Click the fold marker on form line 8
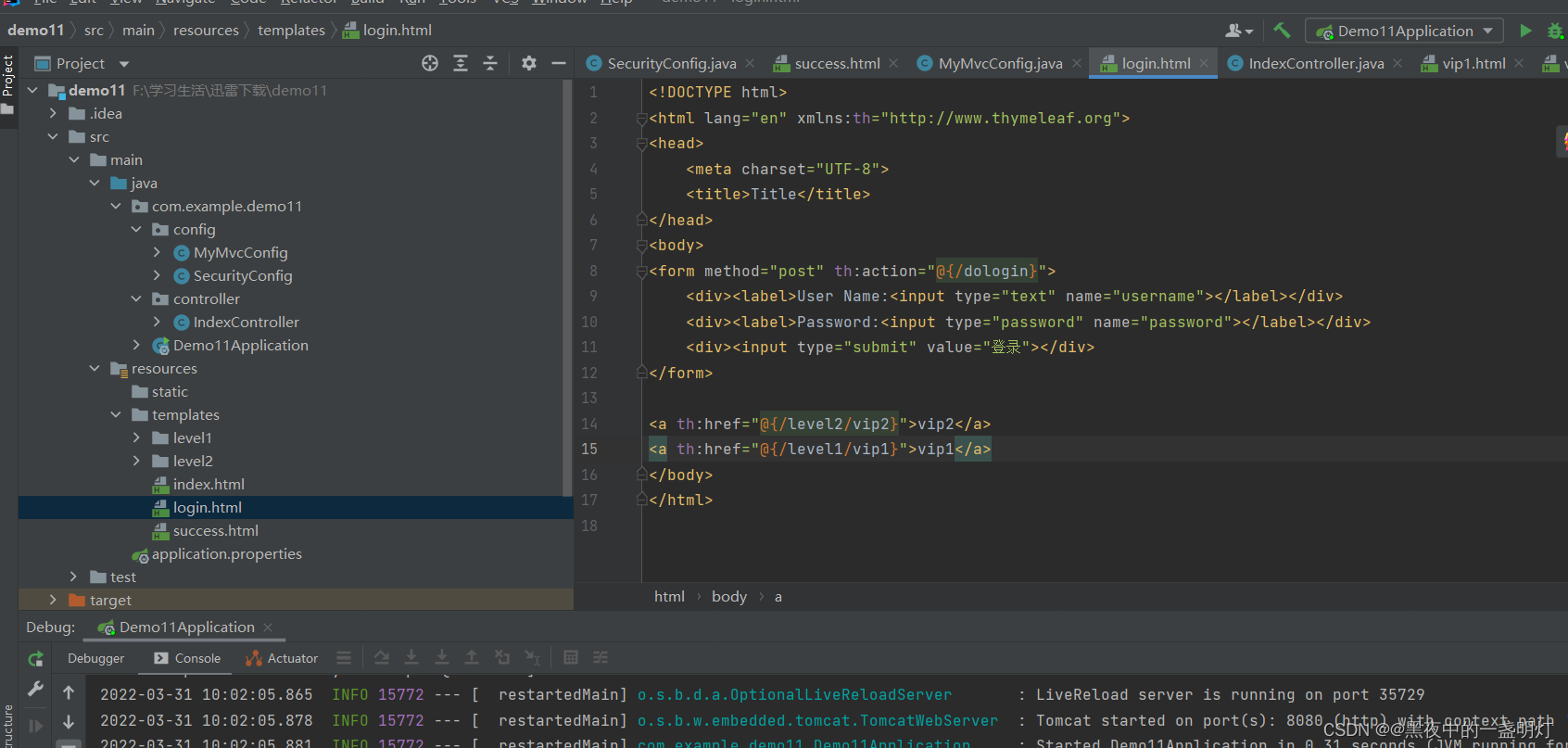1568x748 pixels. click(x=641, y=272)
